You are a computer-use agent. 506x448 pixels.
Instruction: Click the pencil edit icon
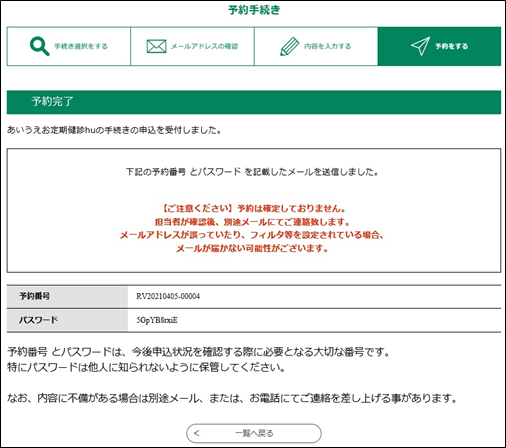point(289,46)
